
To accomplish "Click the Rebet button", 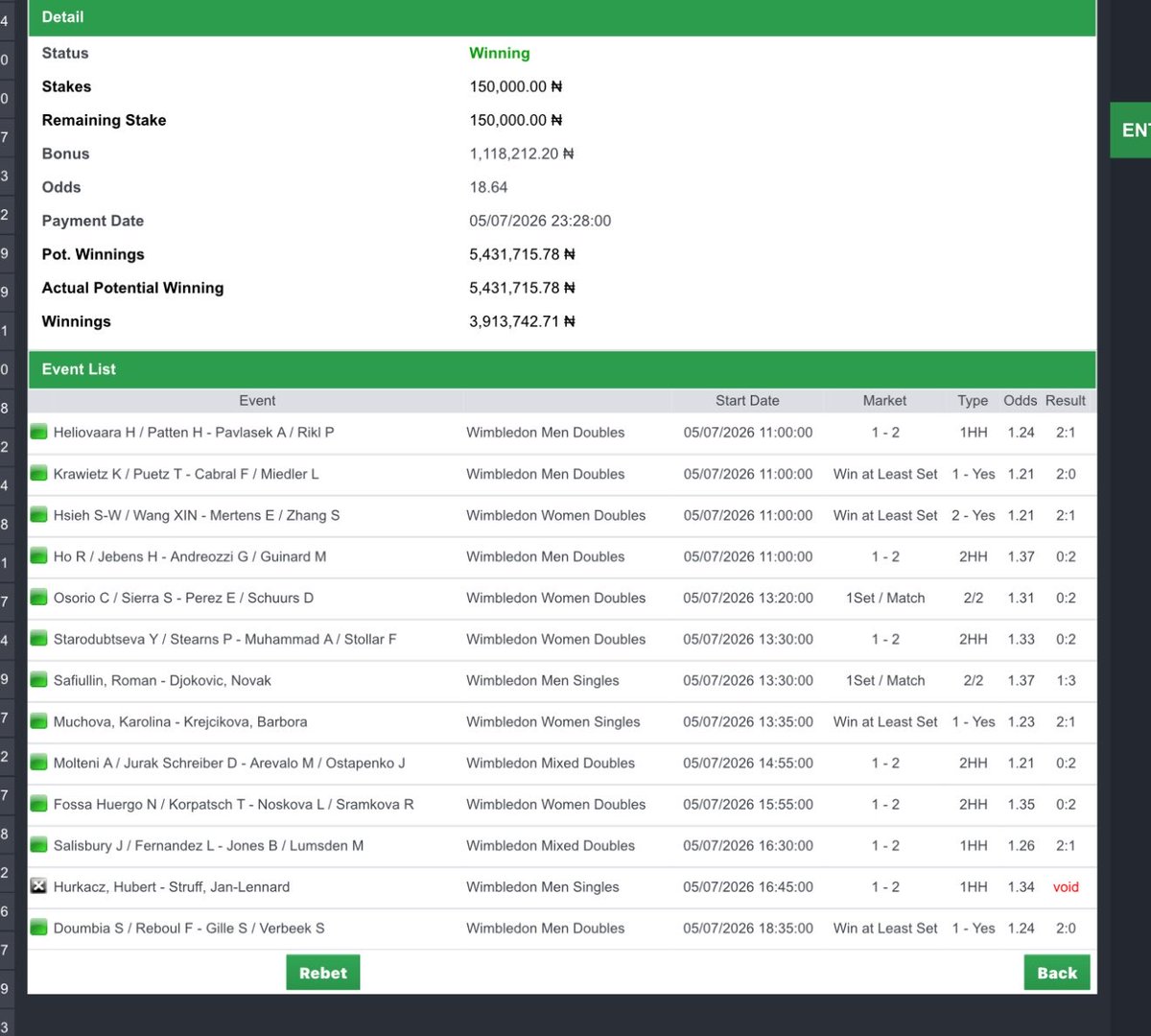I will coord(323,973).
